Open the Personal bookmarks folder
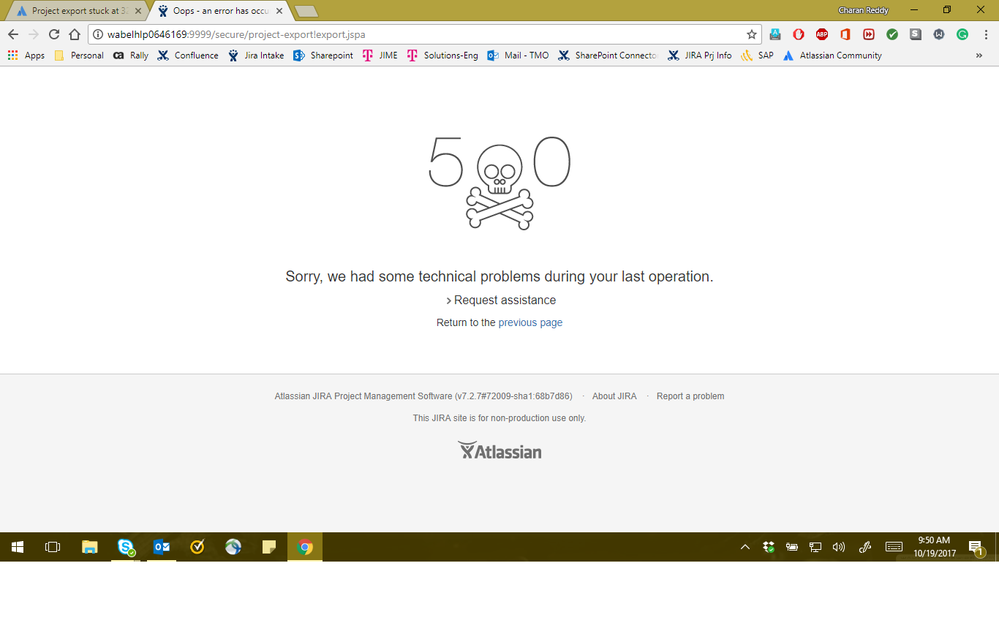The height and width of the screenshot is (639, 999). click(79, 55)
